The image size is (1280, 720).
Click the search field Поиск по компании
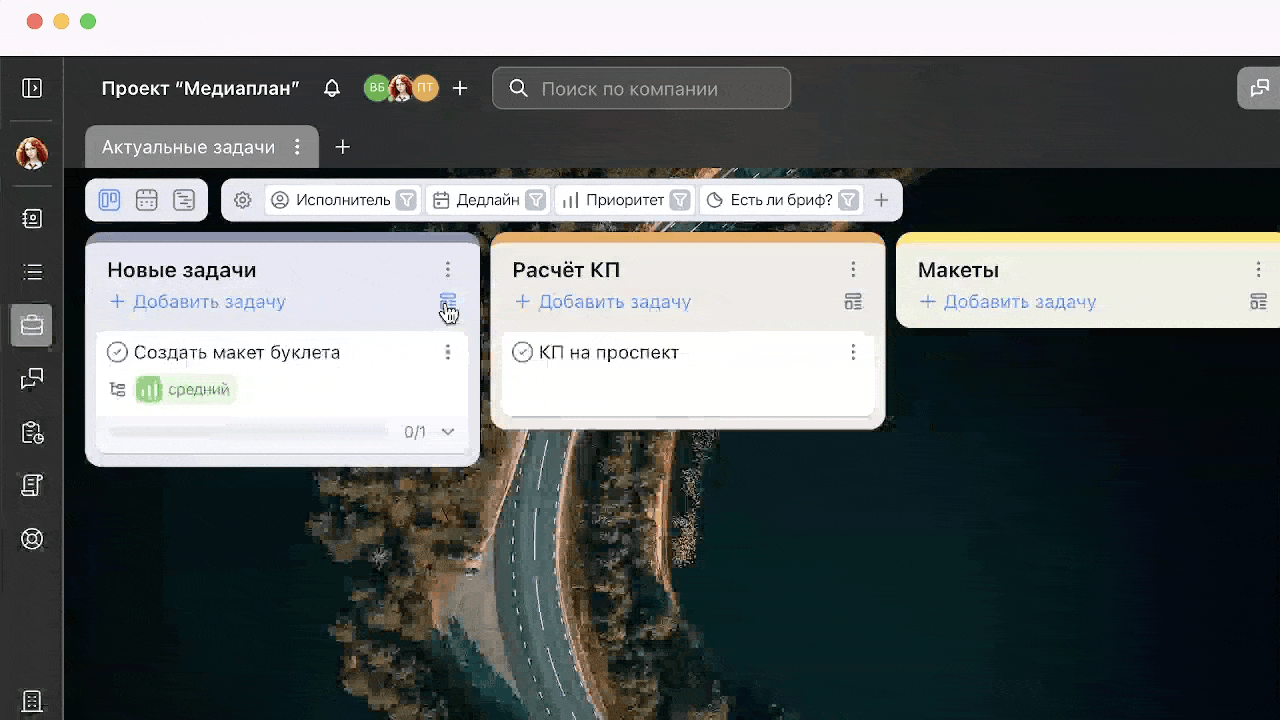pos(642,88)
